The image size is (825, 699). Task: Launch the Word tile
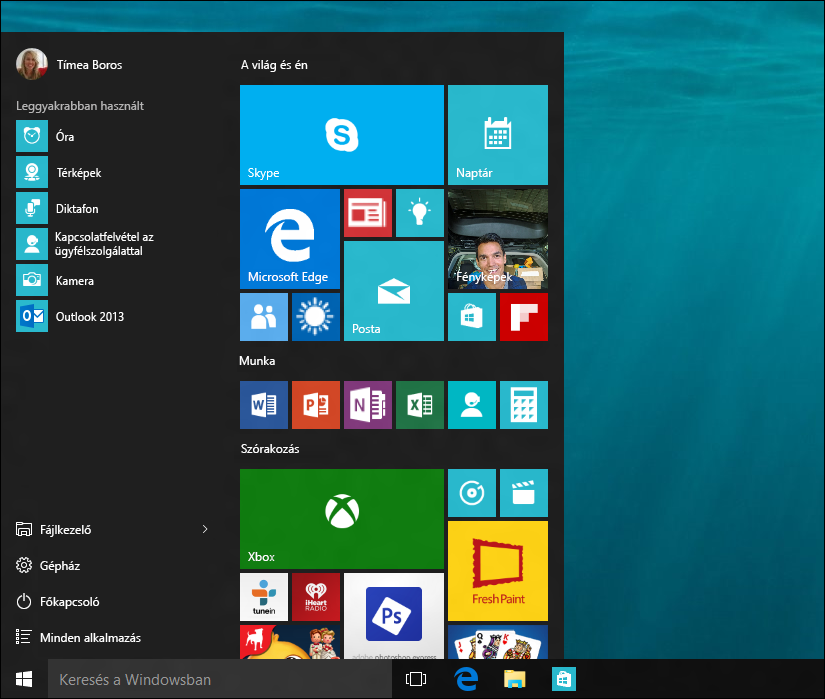264,405
